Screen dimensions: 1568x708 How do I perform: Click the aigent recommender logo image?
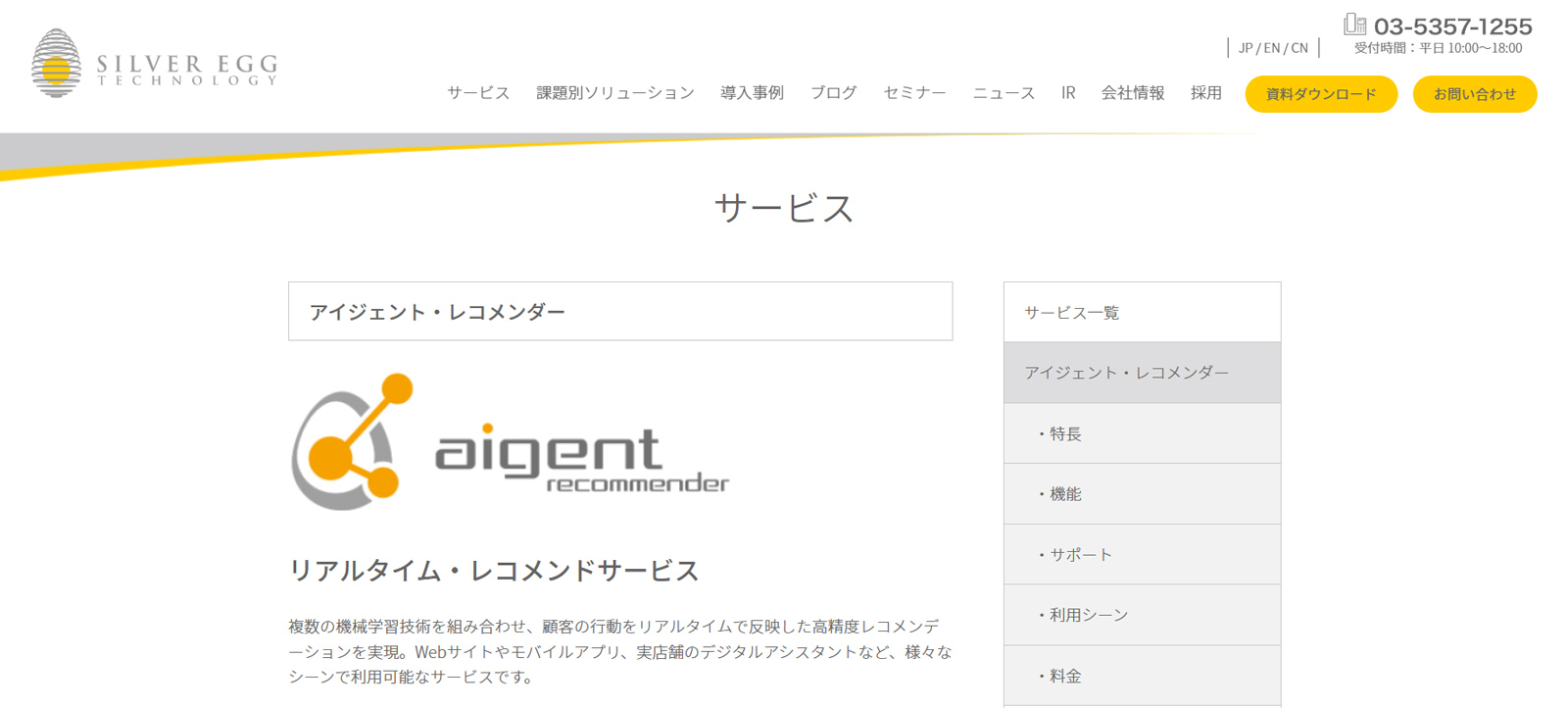pyautogui.click(x=511, y=442)
